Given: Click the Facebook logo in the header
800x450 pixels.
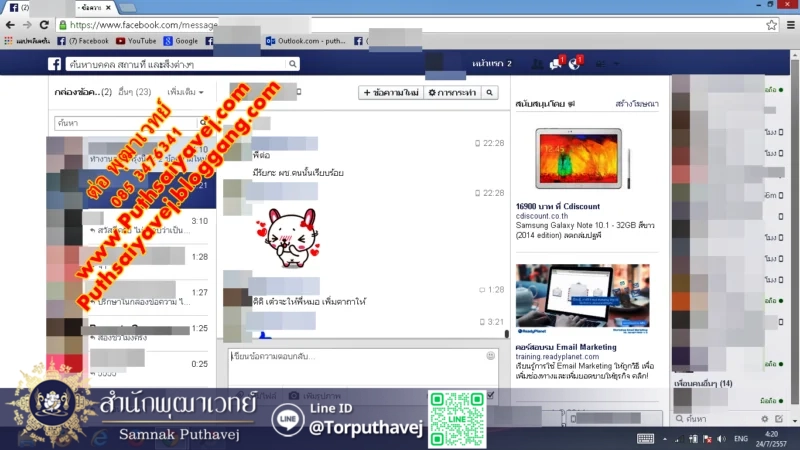Looking at the screenshot, I should click(x=54, y=64).
